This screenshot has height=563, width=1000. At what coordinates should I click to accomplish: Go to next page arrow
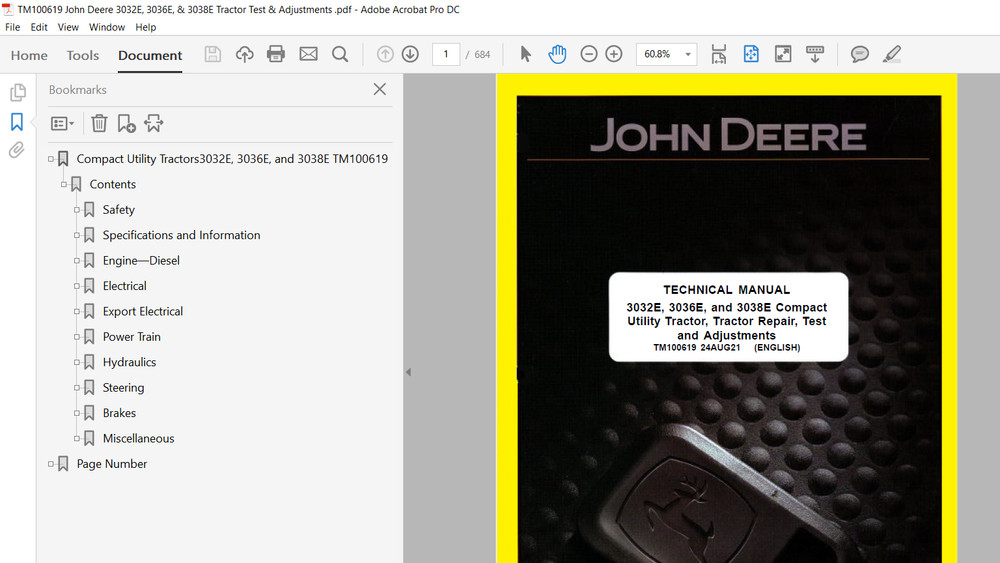(410, 54)
